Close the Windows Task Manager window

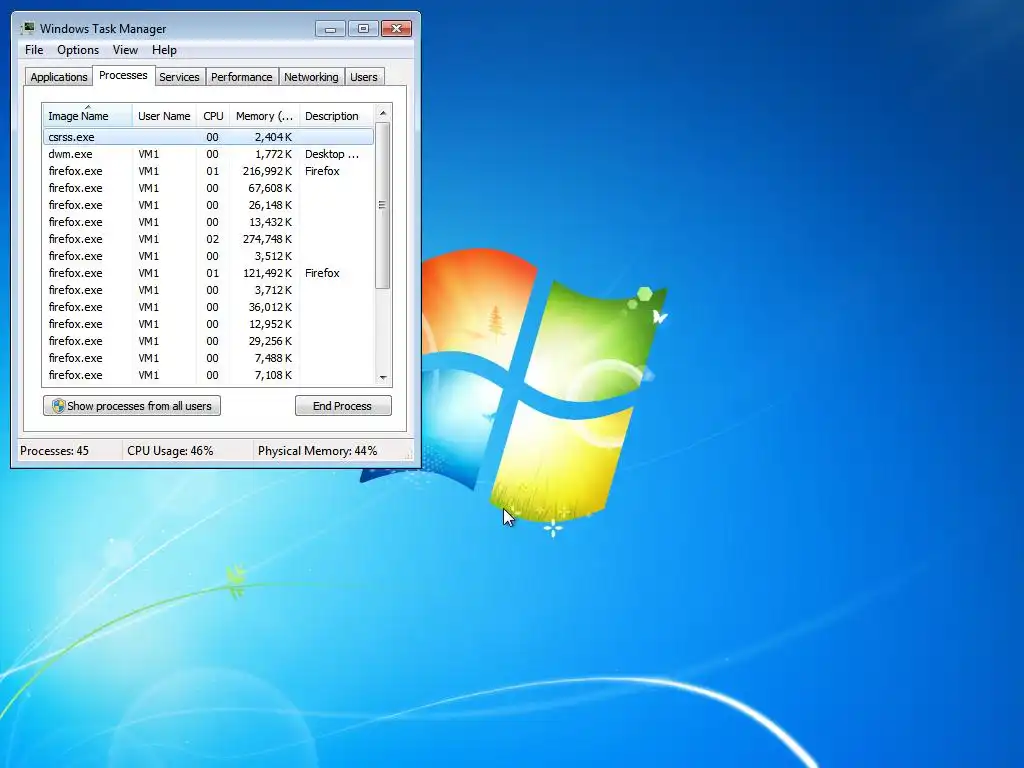[396, 29]
